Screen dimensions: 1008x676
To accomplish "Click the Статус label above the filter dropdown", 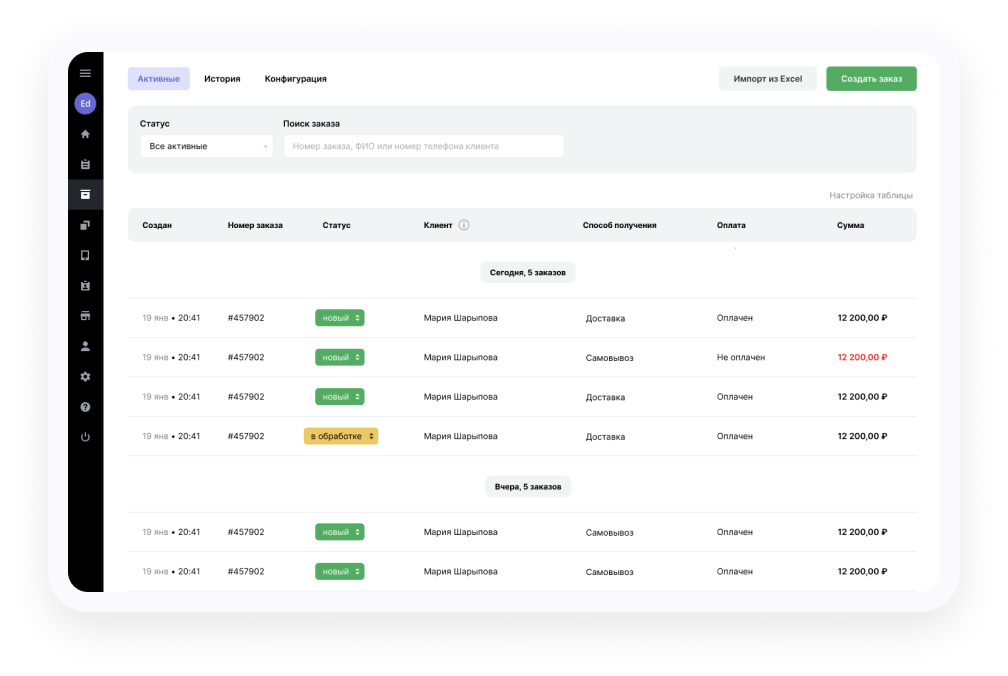I will point(154,123).
